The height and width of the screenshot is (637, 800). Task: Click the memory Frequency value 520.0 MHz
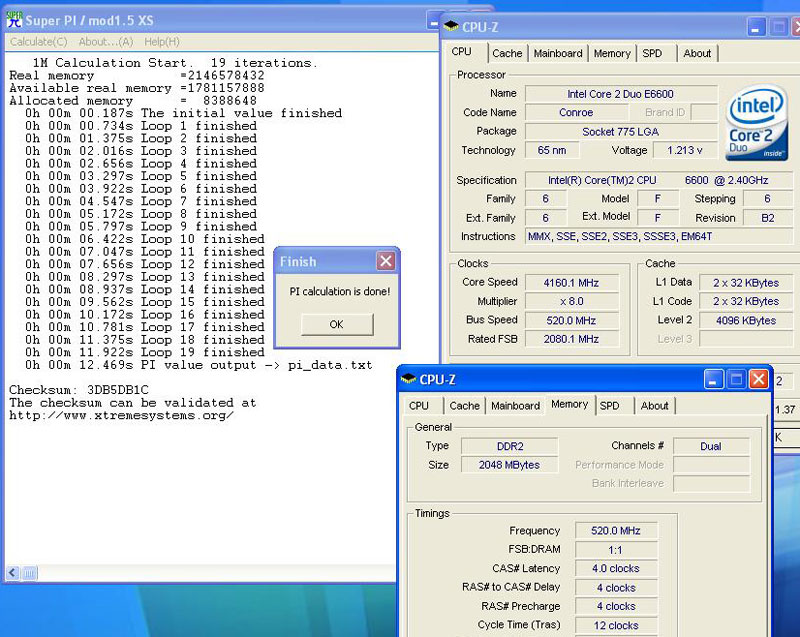tap(616, 530)
